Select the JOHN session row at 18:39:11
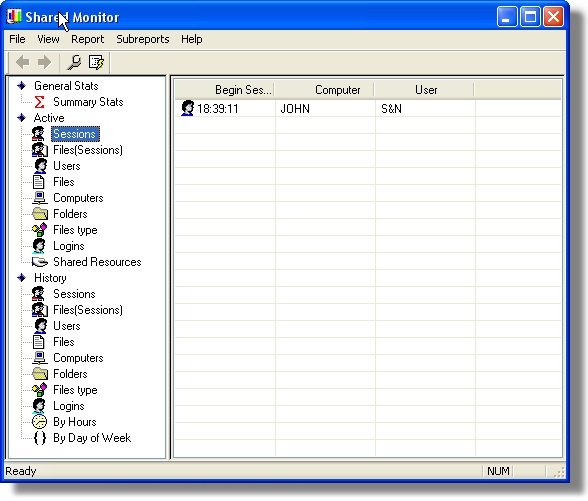 point(368,109)
